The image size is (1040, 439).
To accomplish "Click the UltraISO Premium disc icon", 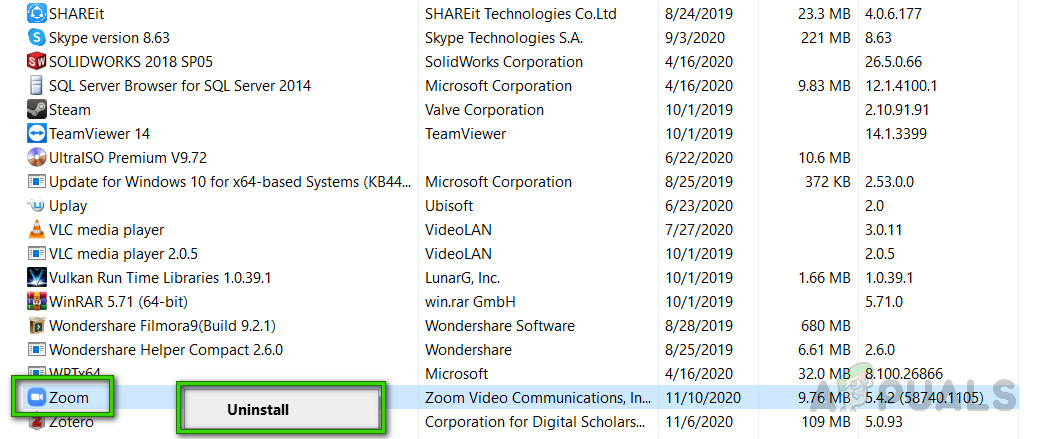I will 36,158.
